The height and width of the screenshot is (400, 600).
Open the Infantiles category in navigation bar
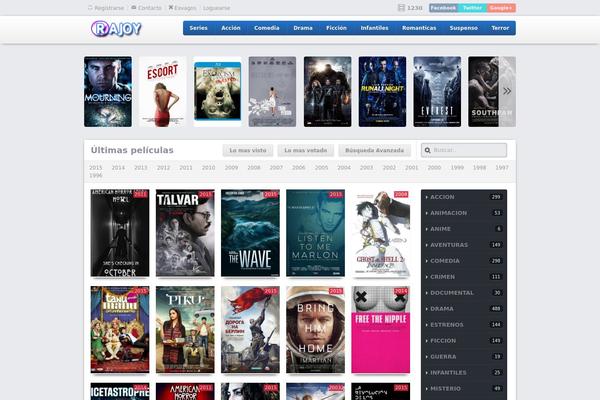pos(374,28)
